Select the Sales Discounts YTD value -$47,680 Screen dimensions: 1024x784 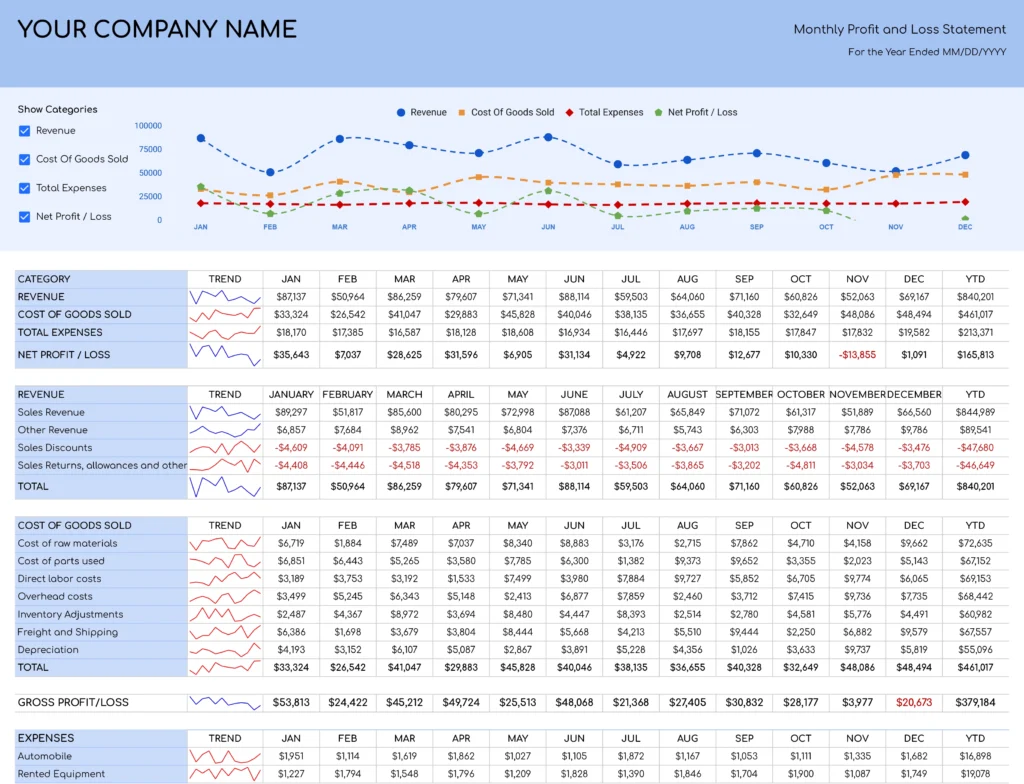(x=975, y=448)
